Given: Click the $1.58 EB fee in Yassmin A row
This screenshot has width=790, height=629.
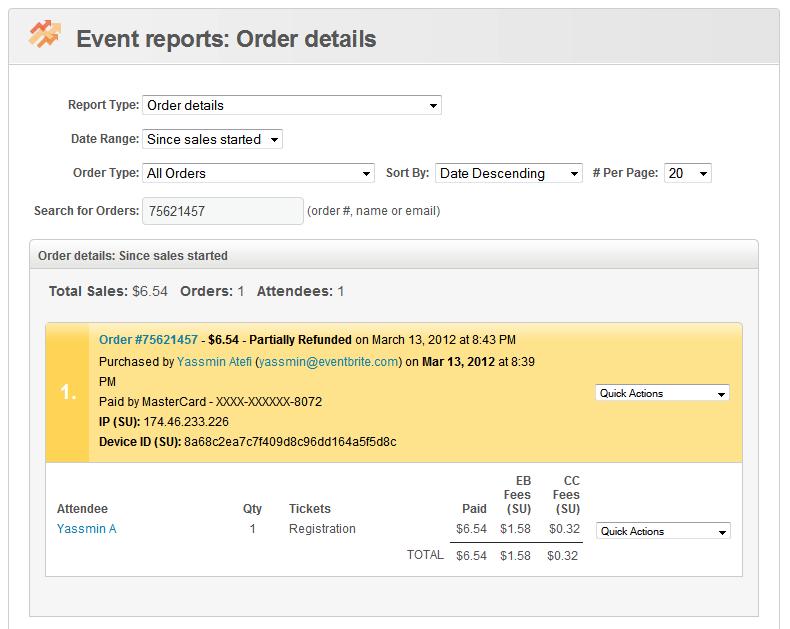Looking at the screenshot, I should click(x=515, y=529).
